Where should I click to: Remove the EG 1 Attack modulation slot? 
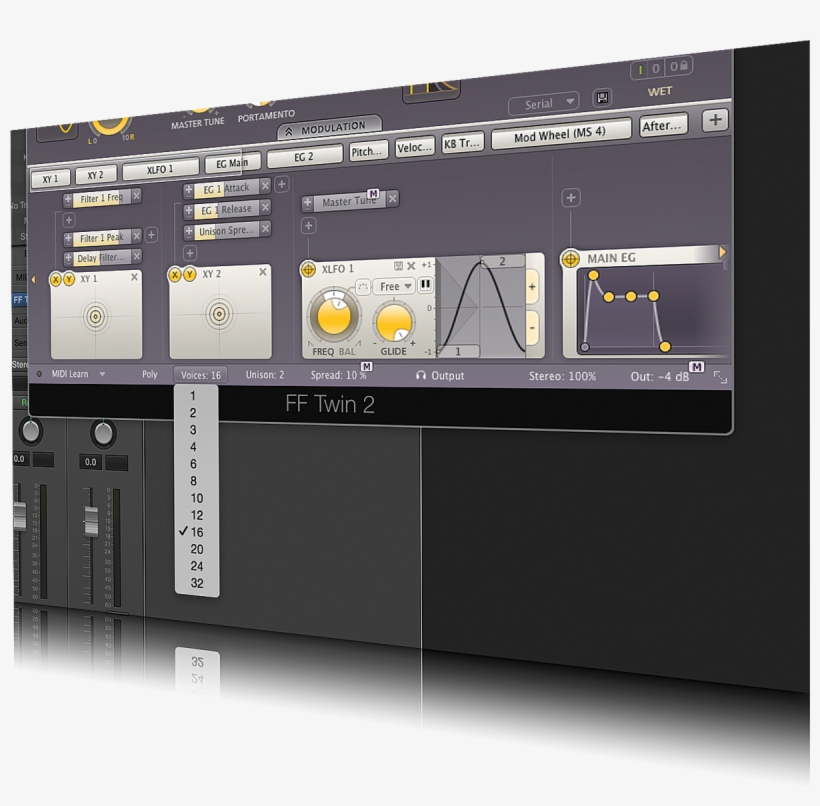(265, 185)
